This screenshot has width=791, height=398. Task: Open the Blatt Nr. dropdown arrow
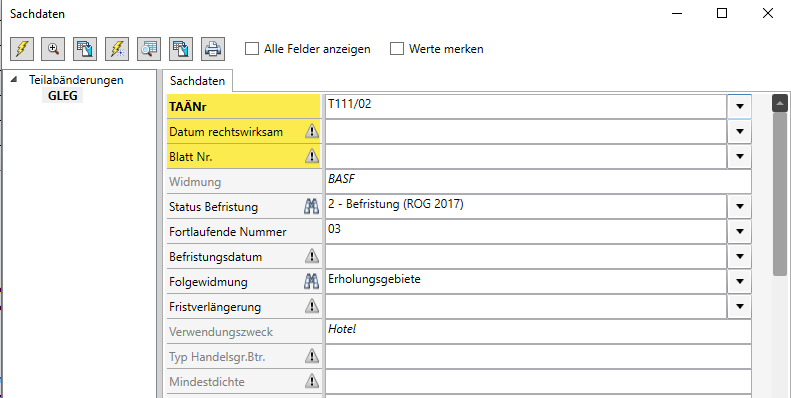(x=740, y=156)
